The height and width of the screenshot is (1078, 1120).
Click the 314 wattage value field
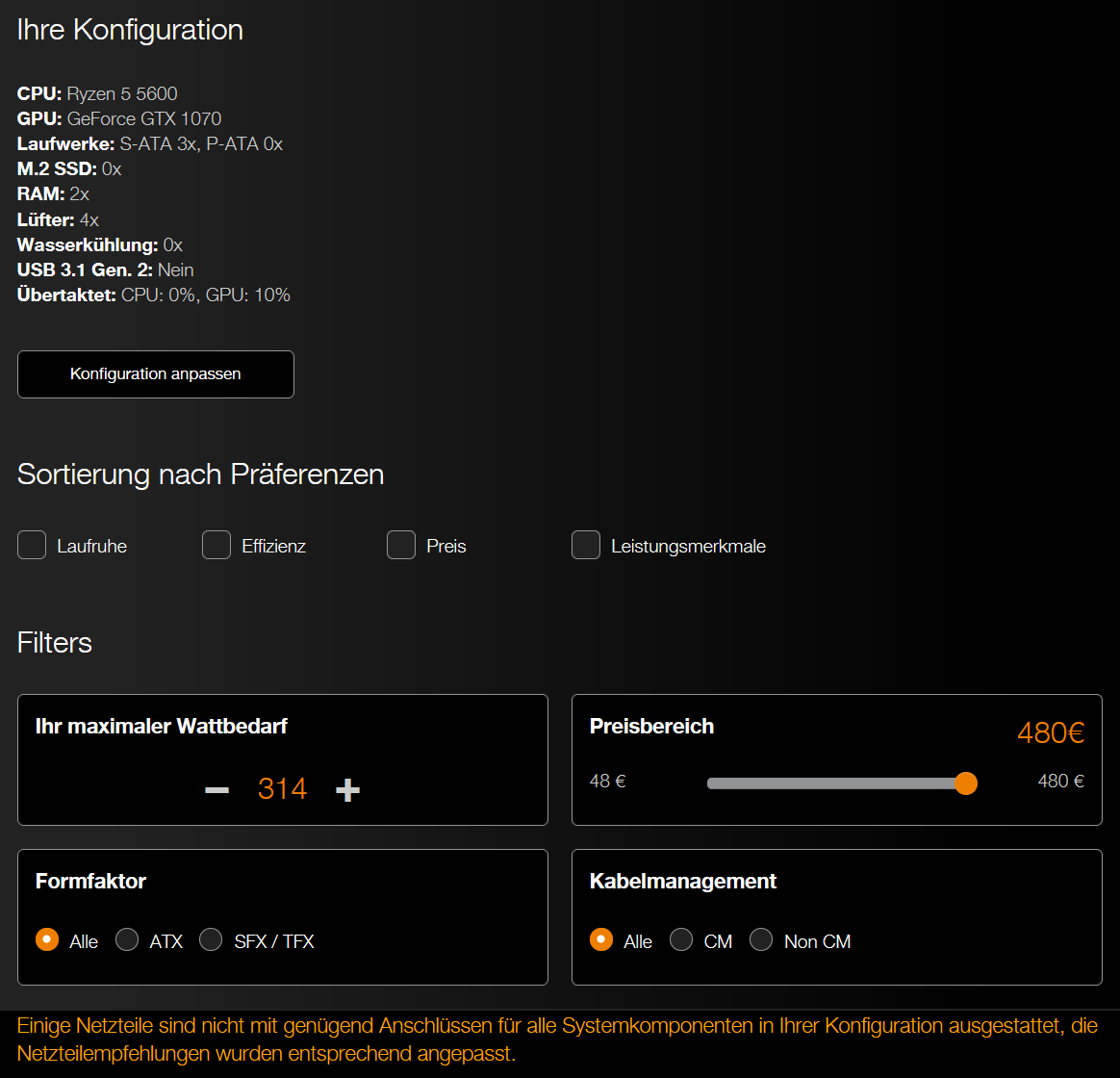pos(282,789)
